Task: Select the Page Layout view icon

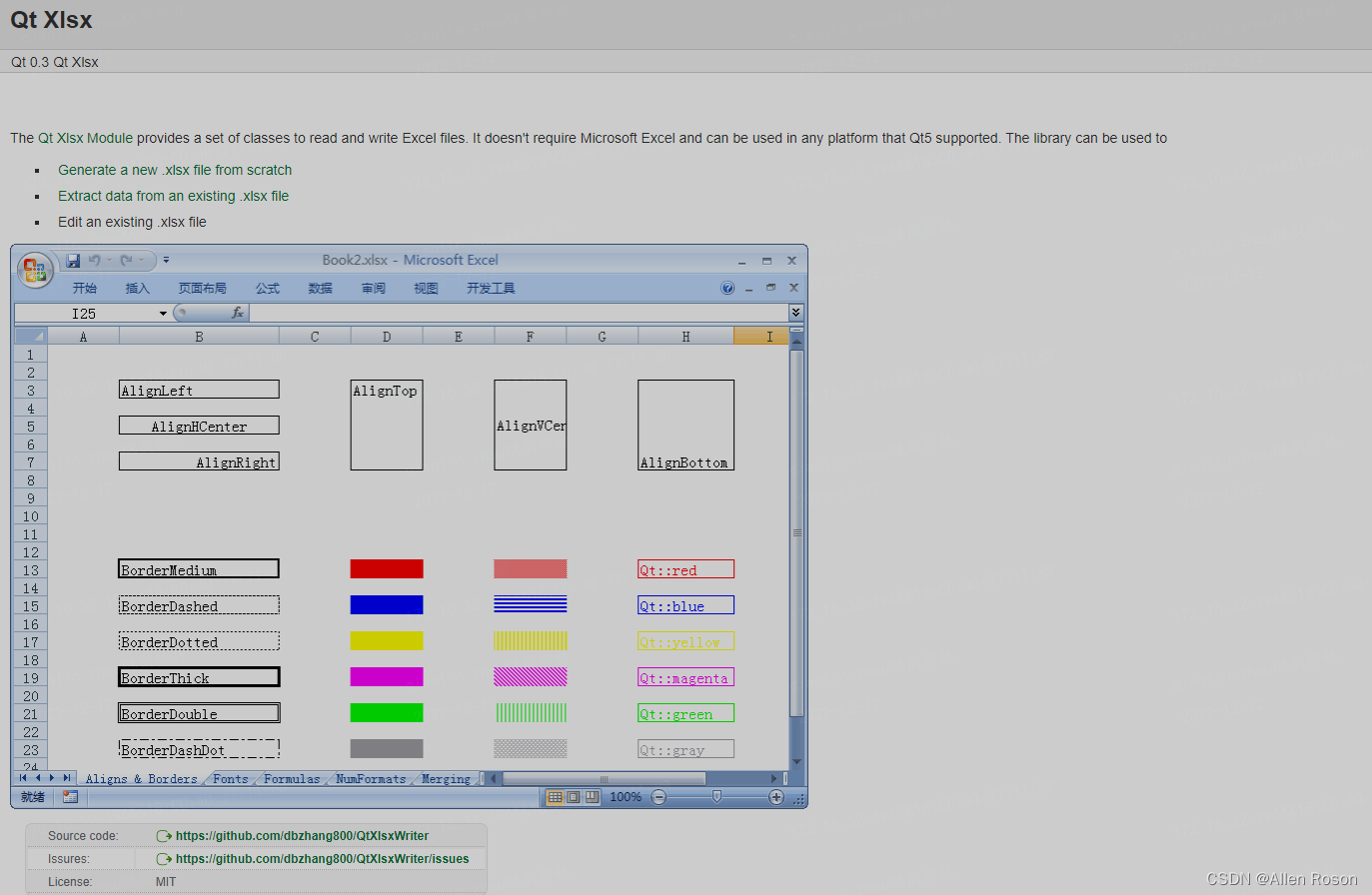Action: point(571,796)
